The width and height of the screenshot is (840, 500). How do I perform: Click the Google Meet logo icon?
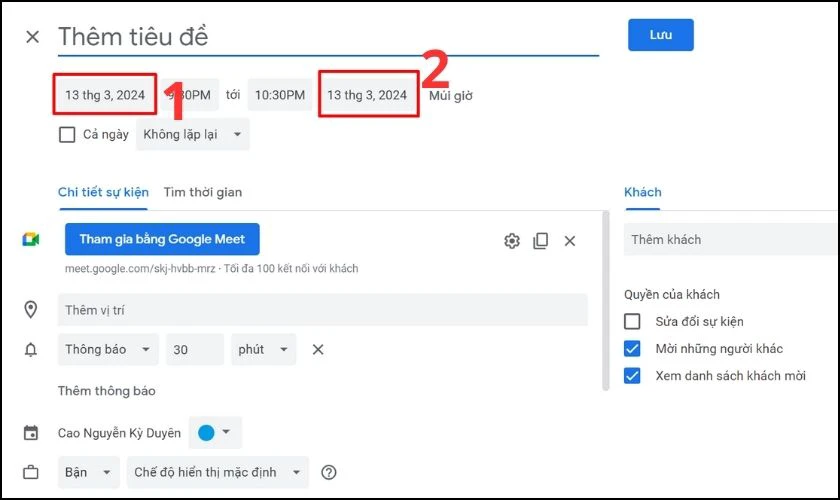pos(31,239)
